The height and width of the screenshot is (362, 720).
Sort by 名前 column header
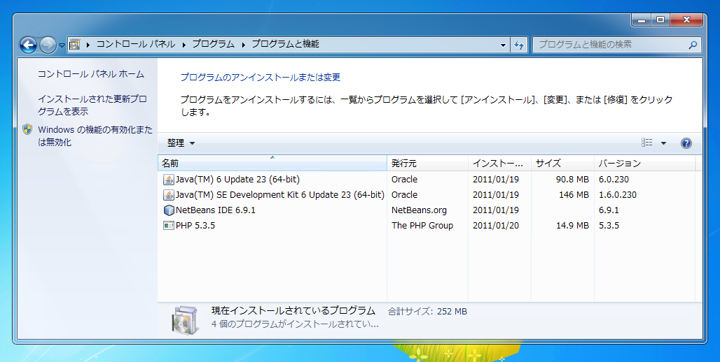click(273, 163)
